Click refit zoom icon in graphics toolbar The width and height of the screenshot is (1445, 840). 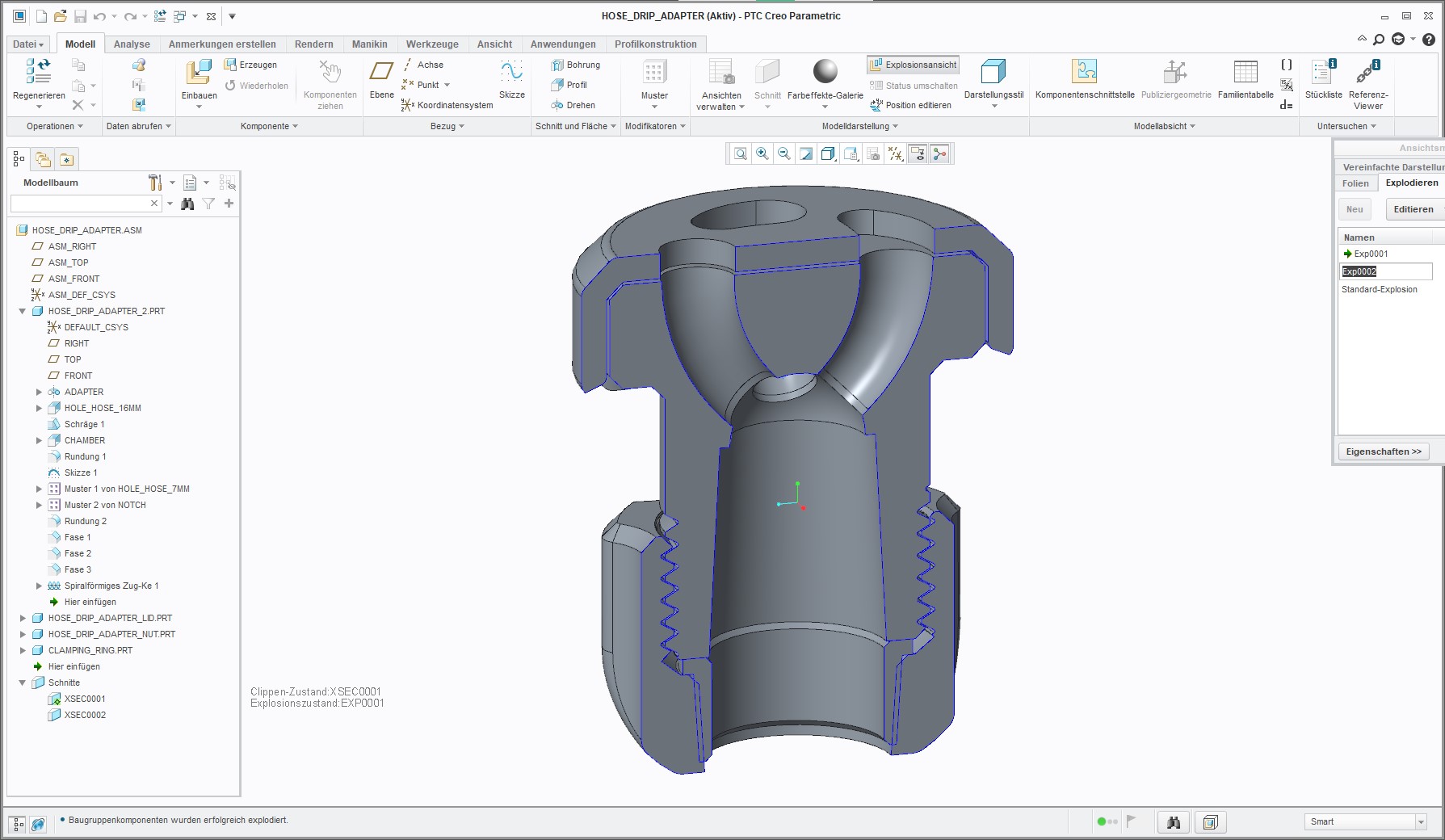[x=740, y=153]
